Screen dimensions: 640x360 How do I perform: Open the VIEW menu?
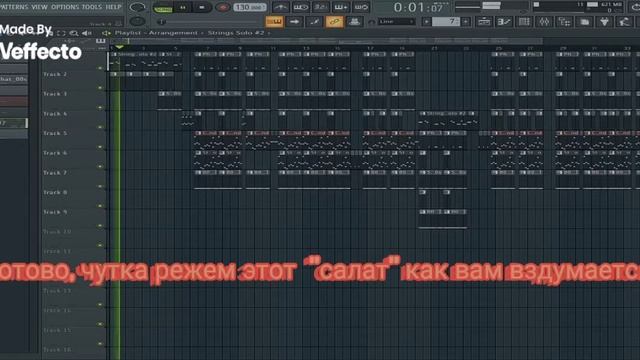coord(40,7)
